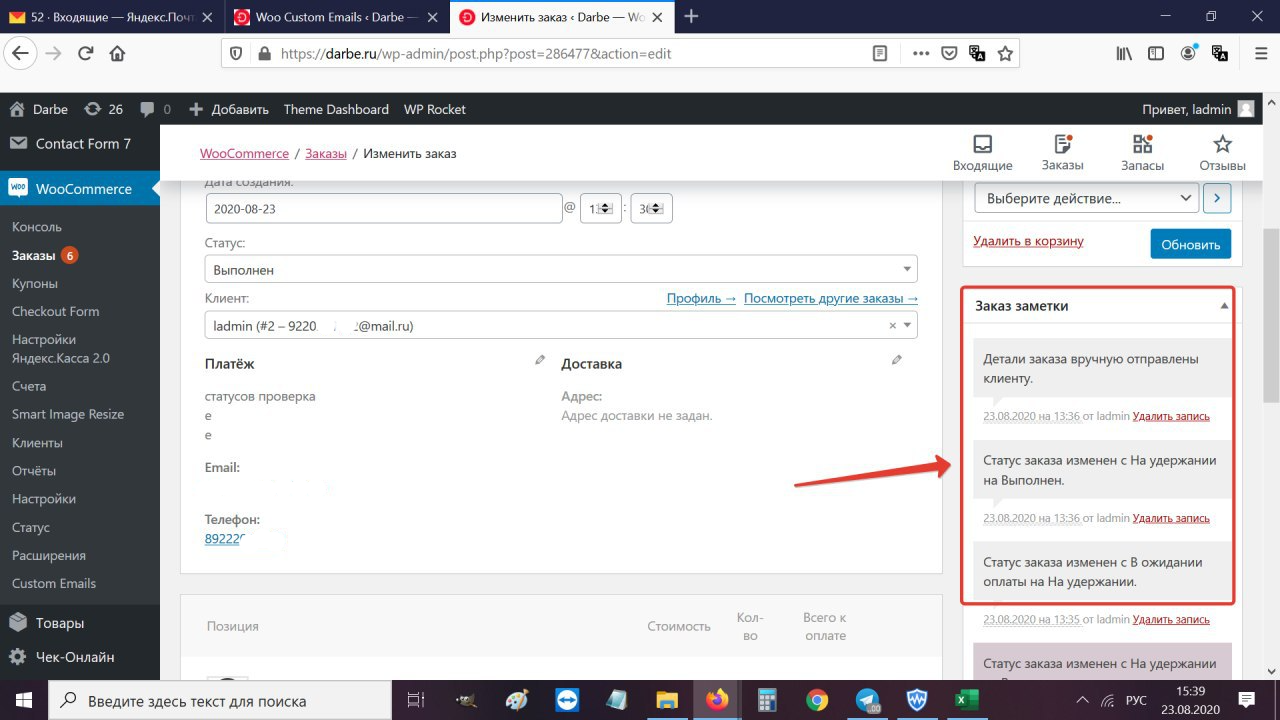Launch Firefox from the taskbar
This screenshot has height=720, width=1280.
[717, 700]
